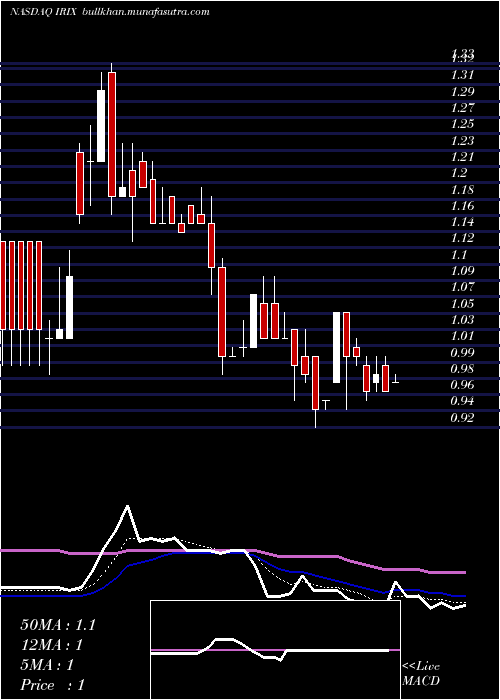This screenshot has width=500, height=700.
Task: Click the 1.18 price axis label
Action: (x=462, y=190)
